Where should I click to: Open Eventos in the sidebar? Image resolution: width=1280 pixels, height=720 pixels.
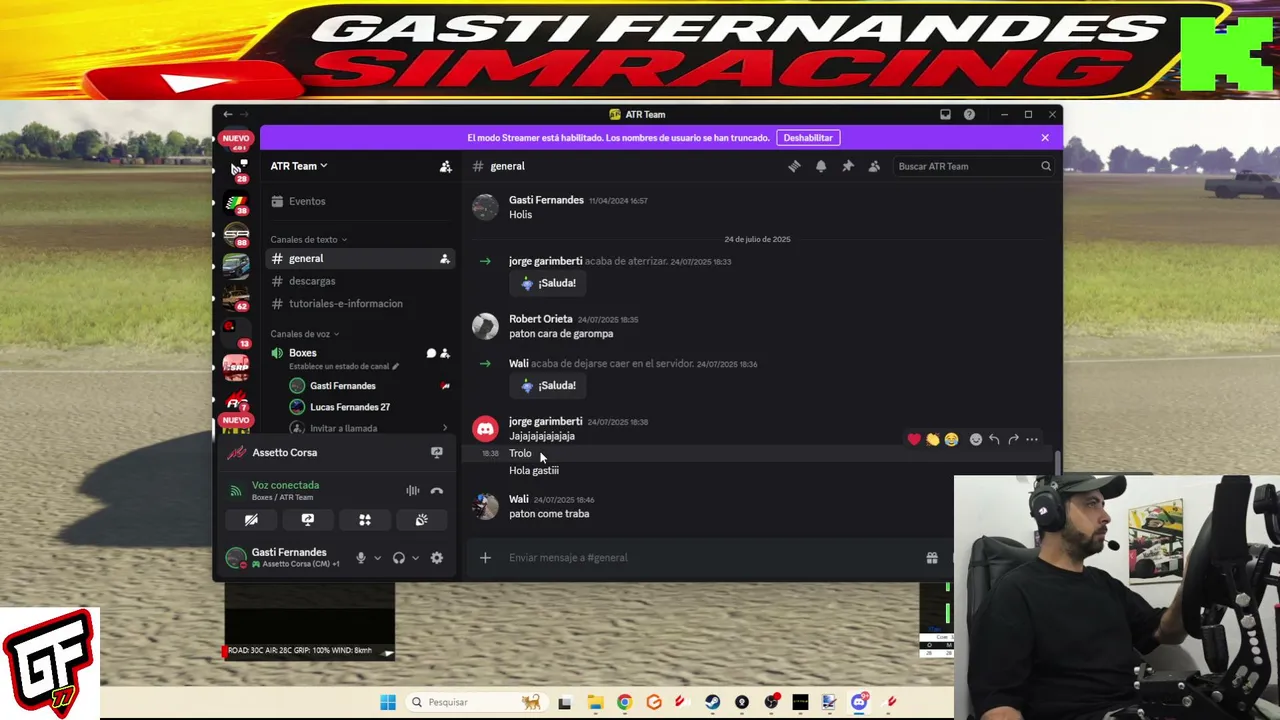point(360,201)
